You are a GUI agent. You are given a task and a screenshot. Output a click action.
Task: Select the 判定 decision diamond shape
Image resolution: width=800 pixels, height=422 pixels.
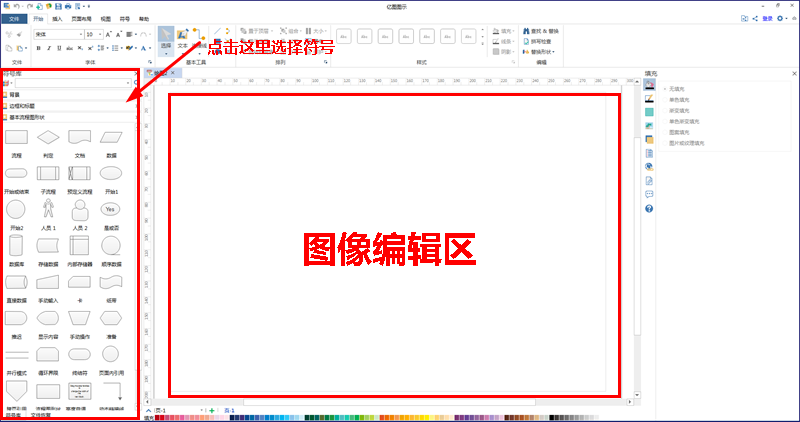[48, 137]
